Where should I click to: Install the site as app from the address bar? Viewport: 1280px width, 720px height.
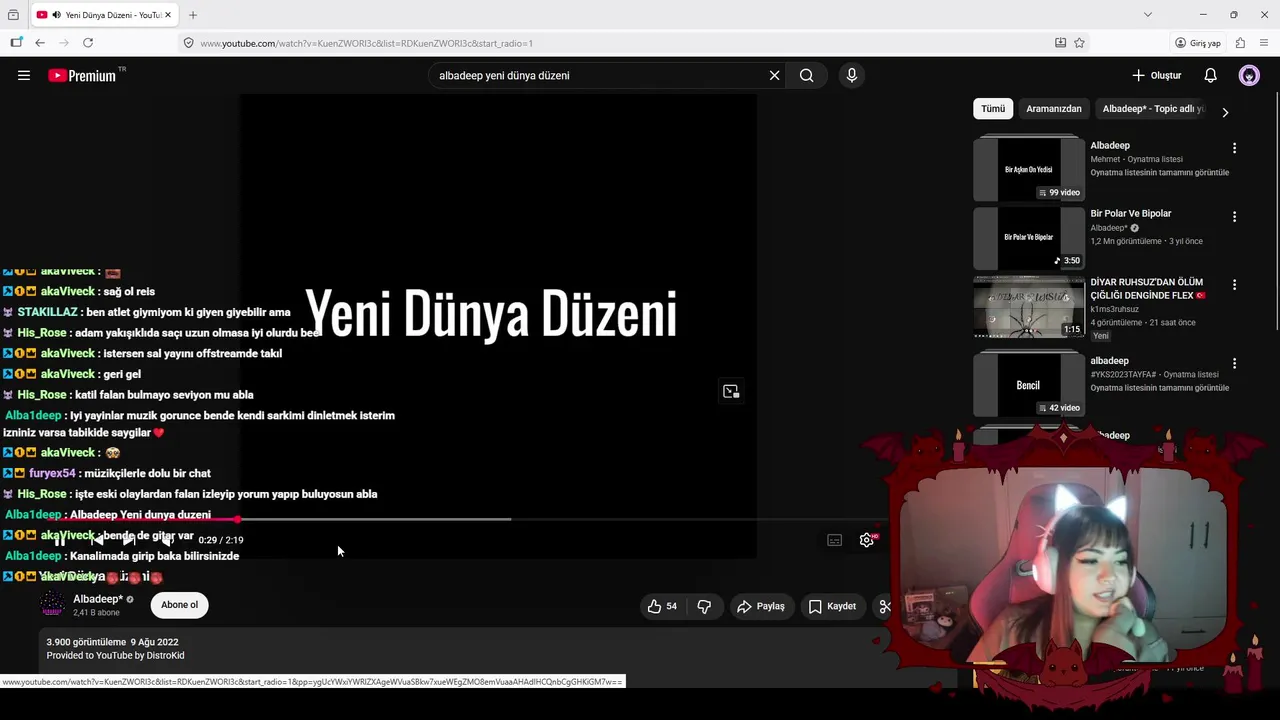[1060, 43]
